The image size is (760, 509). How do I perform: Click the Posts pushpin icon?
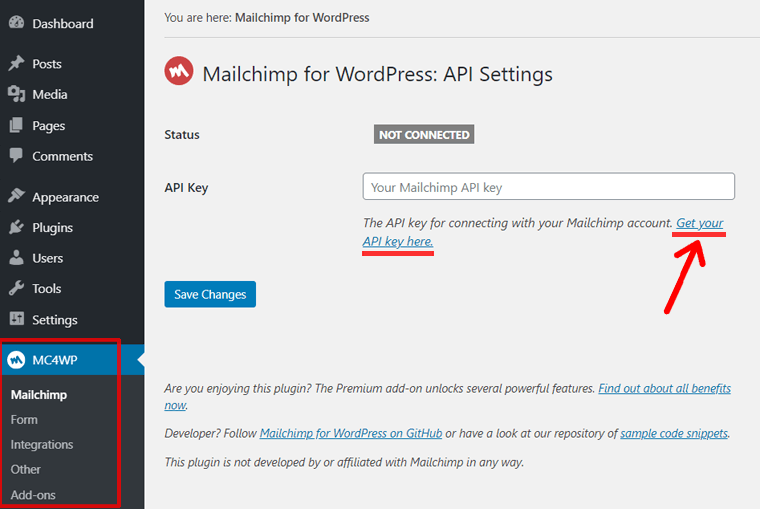16,64
